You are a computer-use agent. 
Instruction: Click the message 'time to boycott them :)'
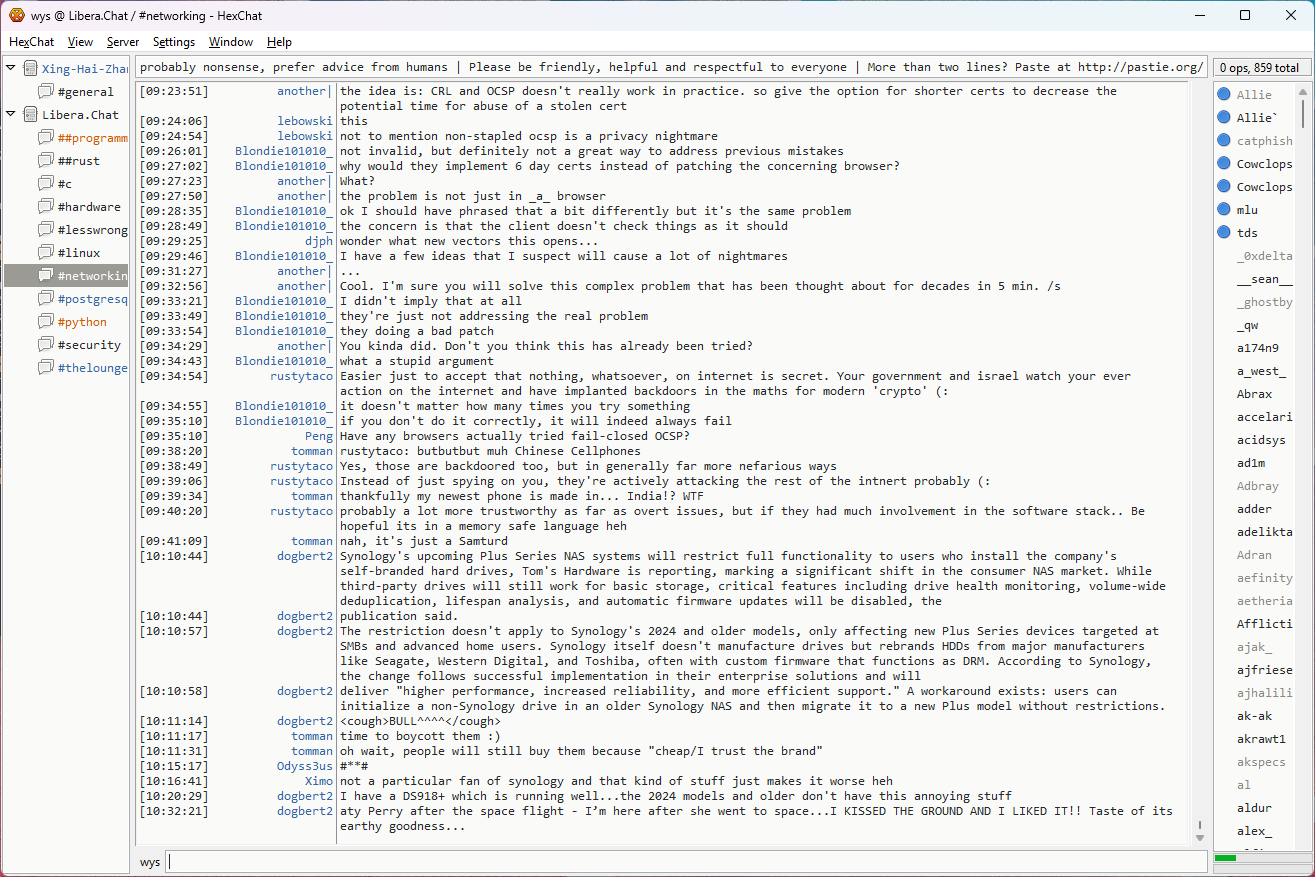pyautogui.click(x=420, y=736)
